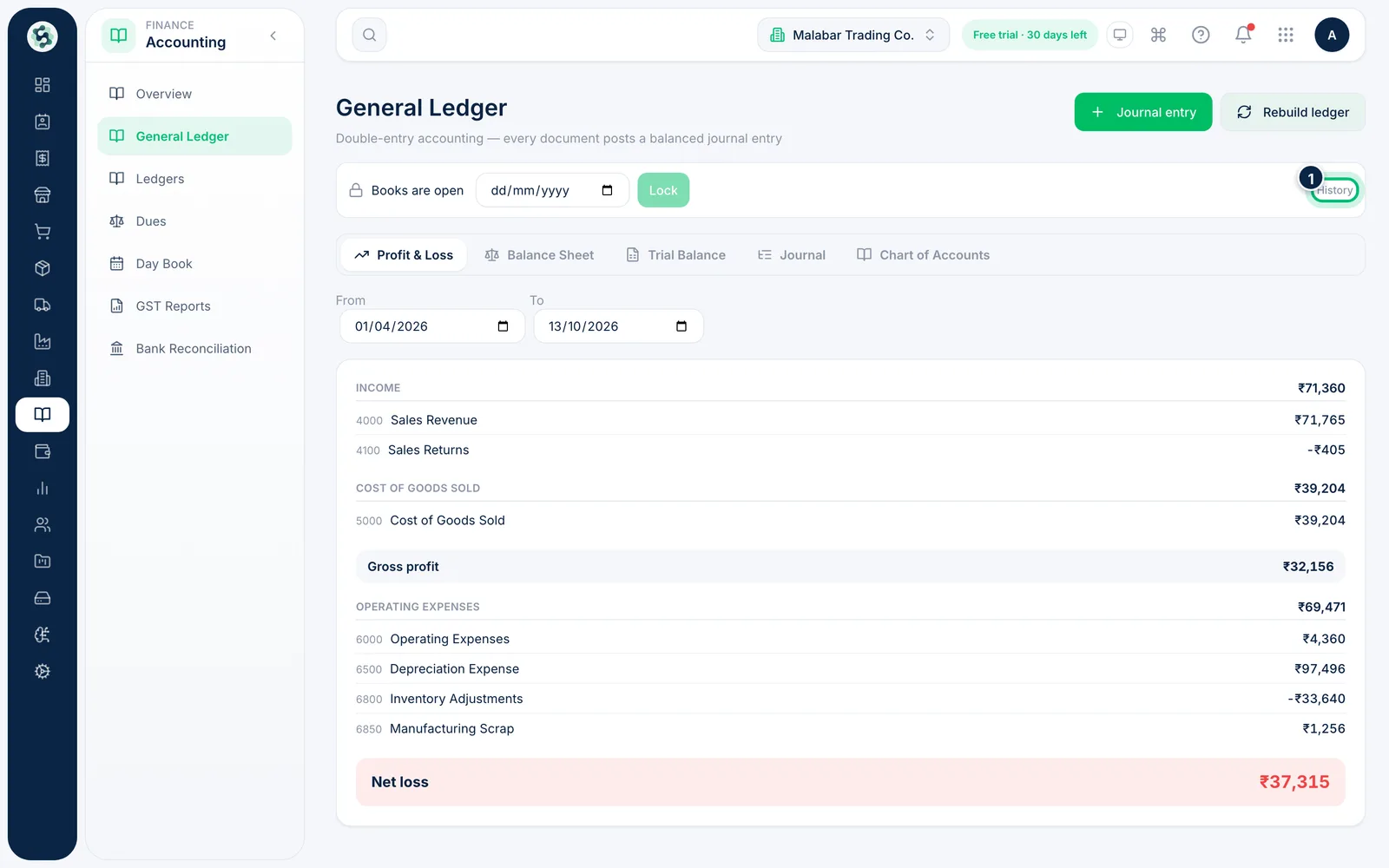Open GST Reports in the sidebar

point(194,306)
